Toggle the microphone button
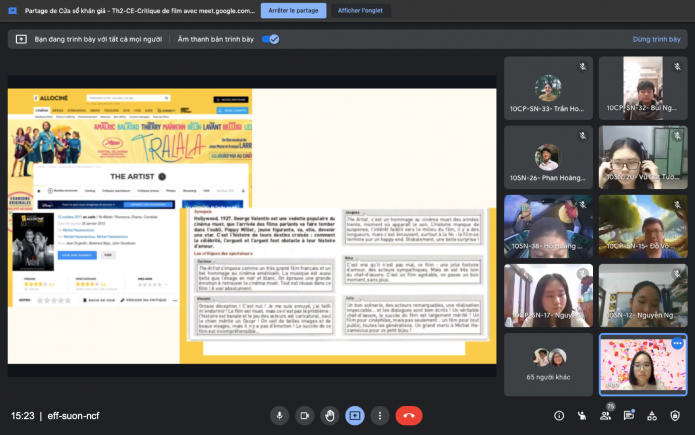 coord(279,415)
